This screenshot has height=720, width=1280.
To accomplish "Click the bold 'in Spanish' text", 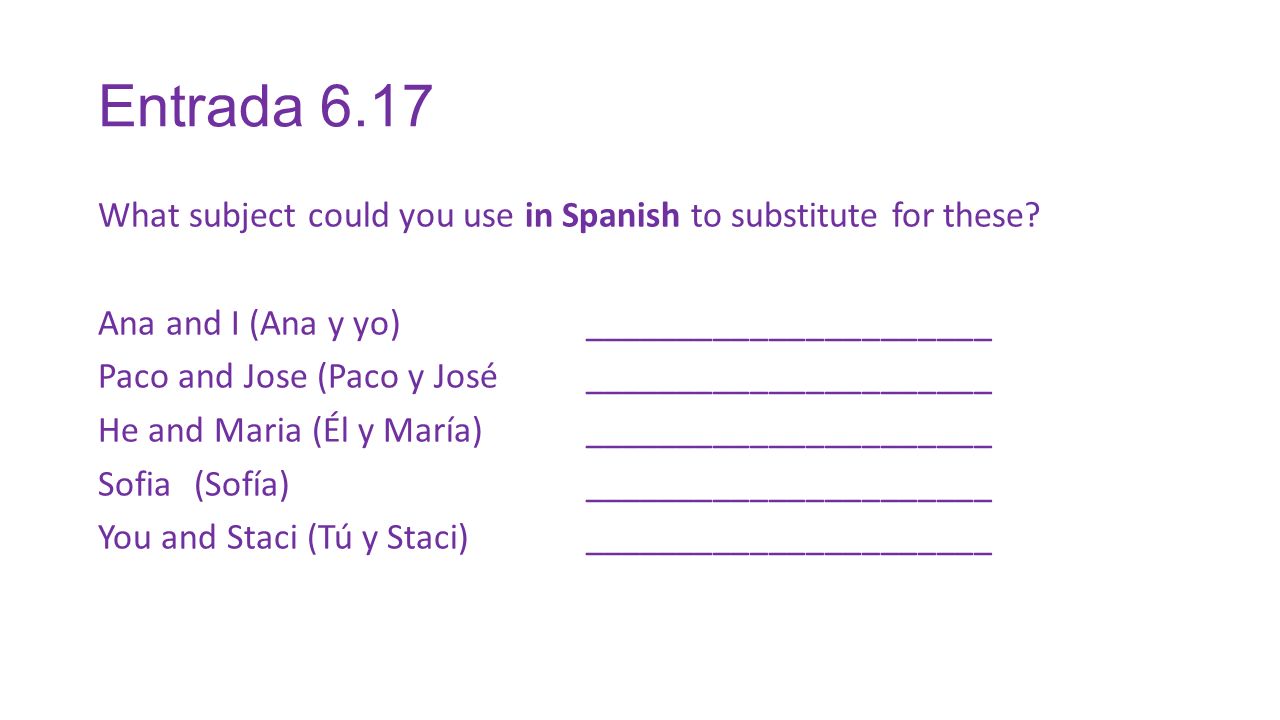I will (x=602, y=216).
